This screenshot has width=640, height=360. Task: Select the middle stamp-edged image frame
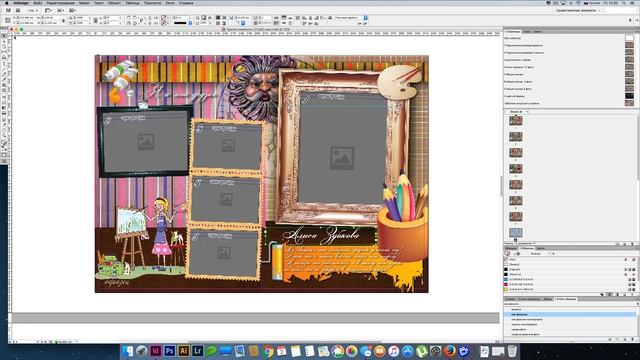pos(225,200)
